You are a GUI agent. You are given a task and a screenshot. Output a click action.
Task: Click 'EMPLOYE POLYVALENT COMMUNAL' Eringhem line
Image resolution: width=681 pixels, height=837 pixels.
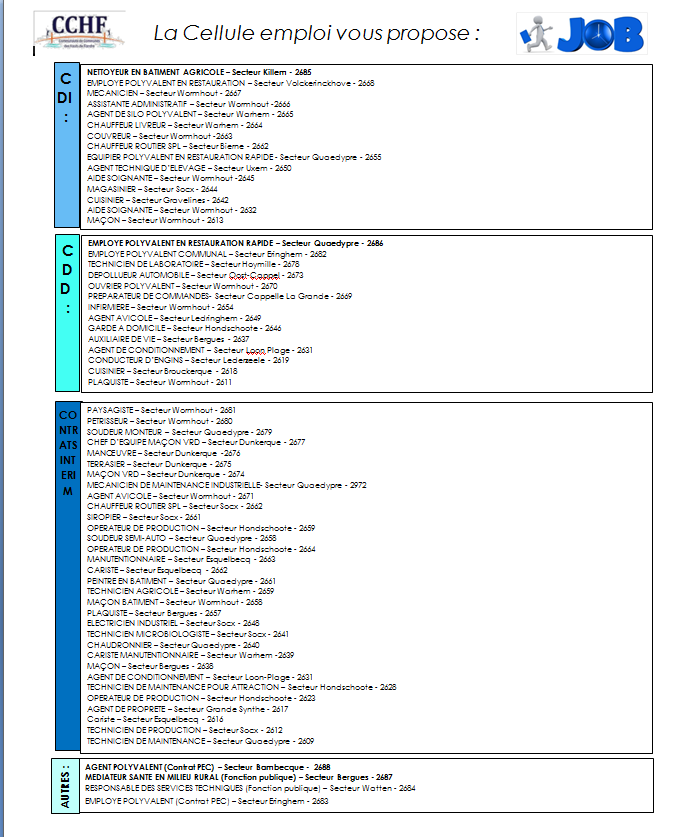207,255
